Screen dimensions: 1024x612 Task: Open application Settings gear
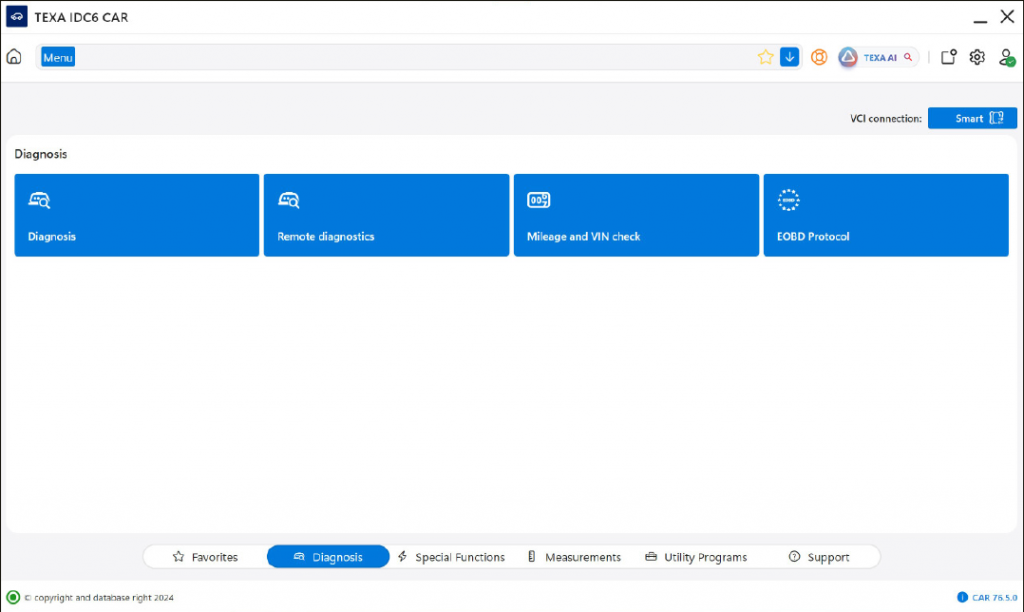pos(977,57)
